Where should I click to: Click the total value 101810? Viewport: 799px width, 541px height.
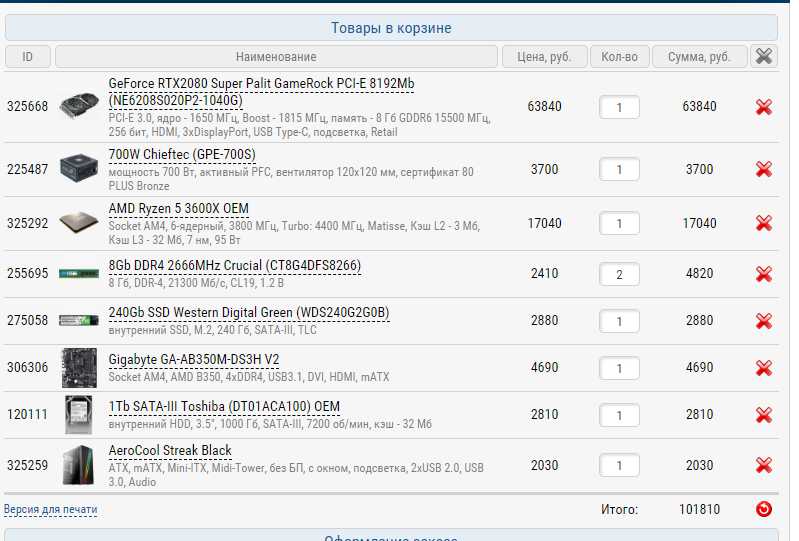[x=700, y=509]
